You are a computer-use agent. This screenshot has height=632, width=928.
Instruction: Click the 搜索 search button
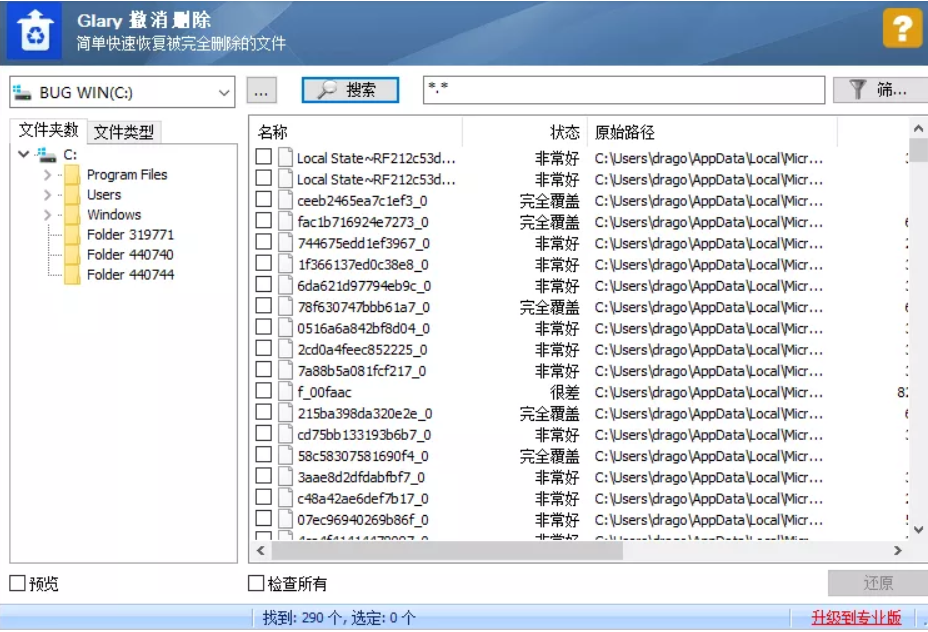click(350, 90)
